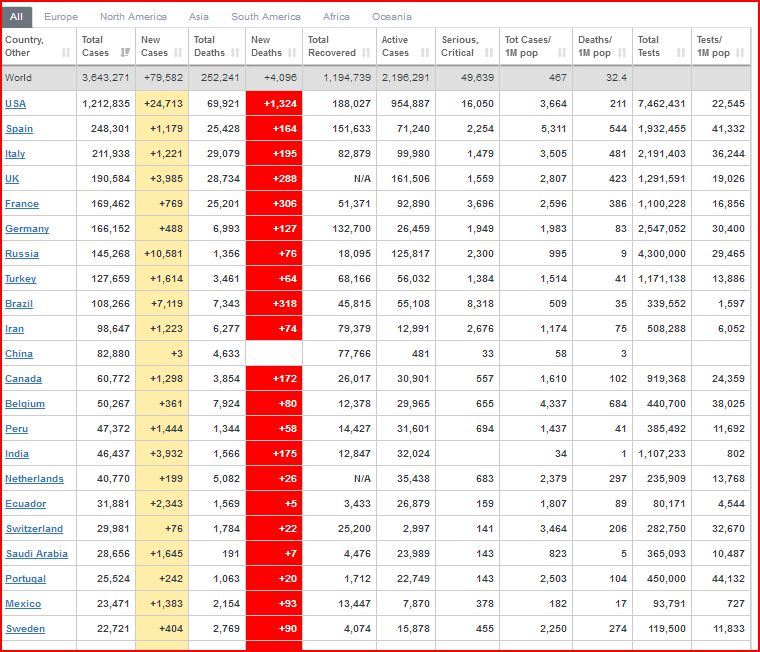Image resolution: width=760 pixels, height=652 pixels.
Task: Select USA new deaths +1,324 cell
Action: tap(274, 104)
